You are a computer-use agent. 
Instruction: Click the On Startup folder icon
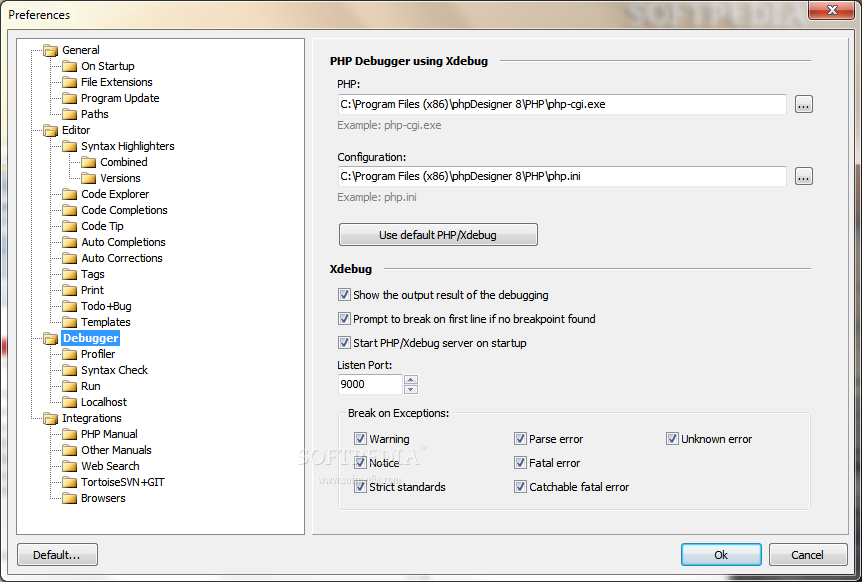[x=69, y=66]
